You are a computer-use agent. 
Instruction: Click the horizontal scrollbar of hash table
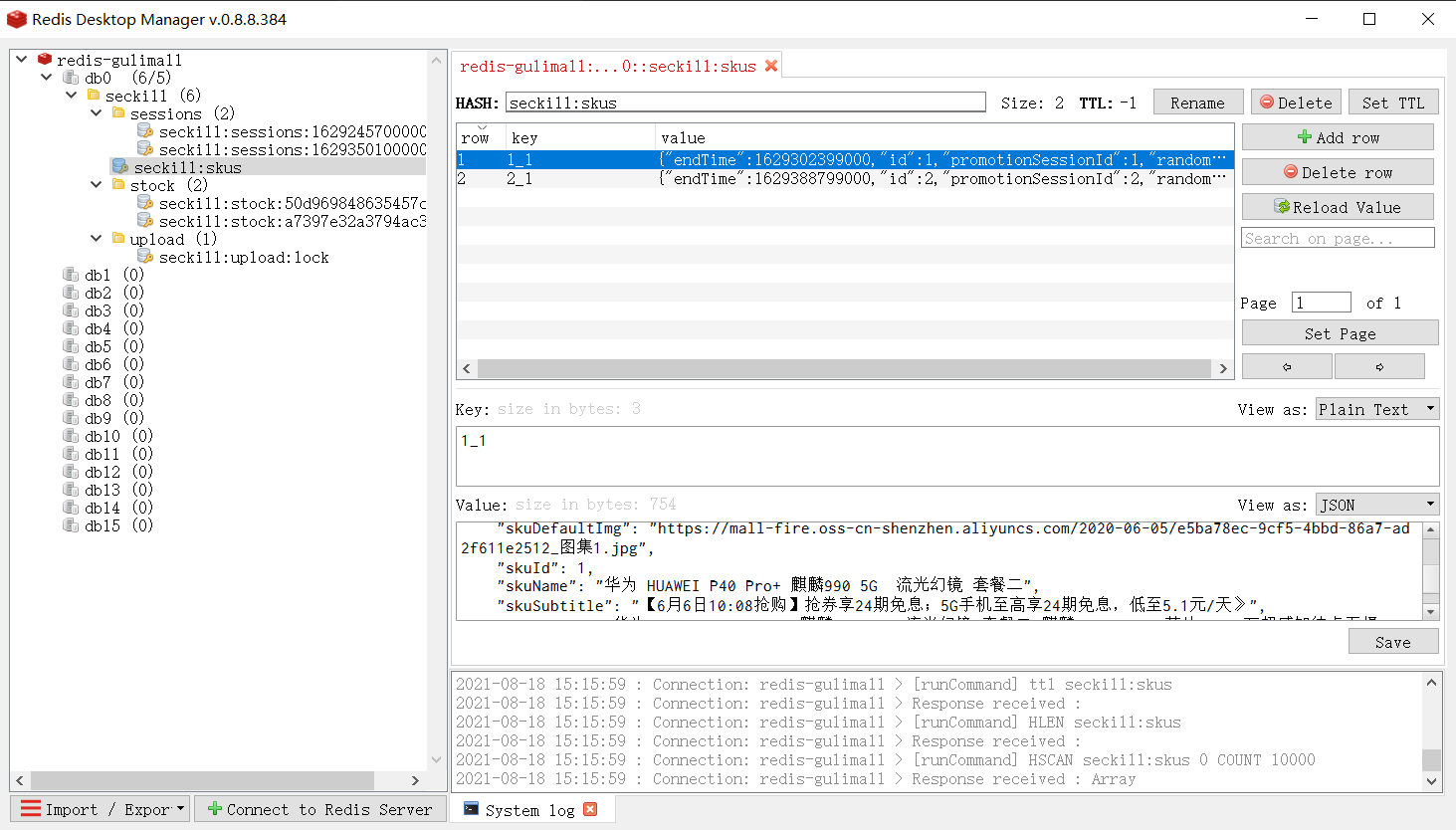[x=844, y=368]
